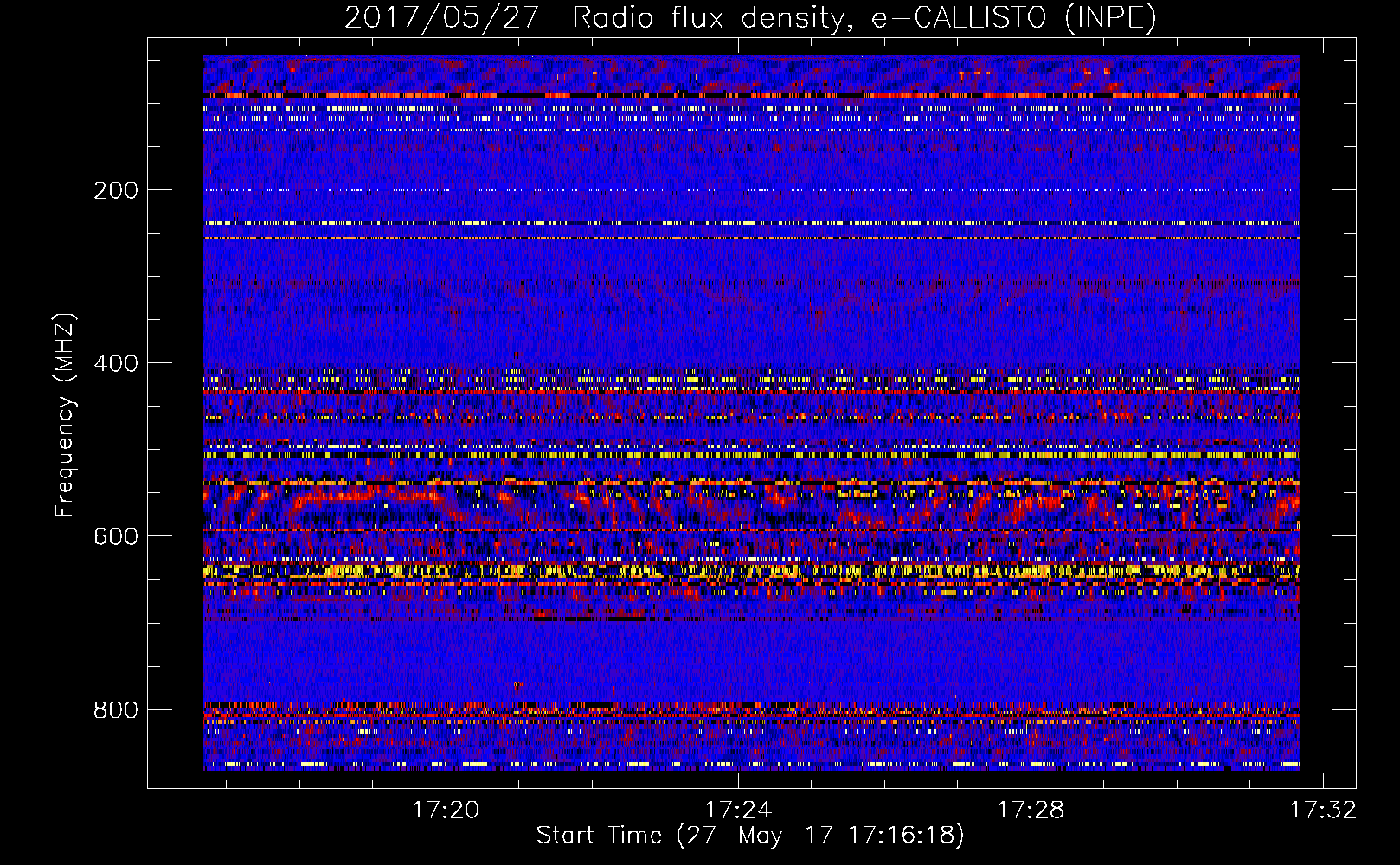
Task: Select the 200 frequency tick label
Action: pos(116,190)
